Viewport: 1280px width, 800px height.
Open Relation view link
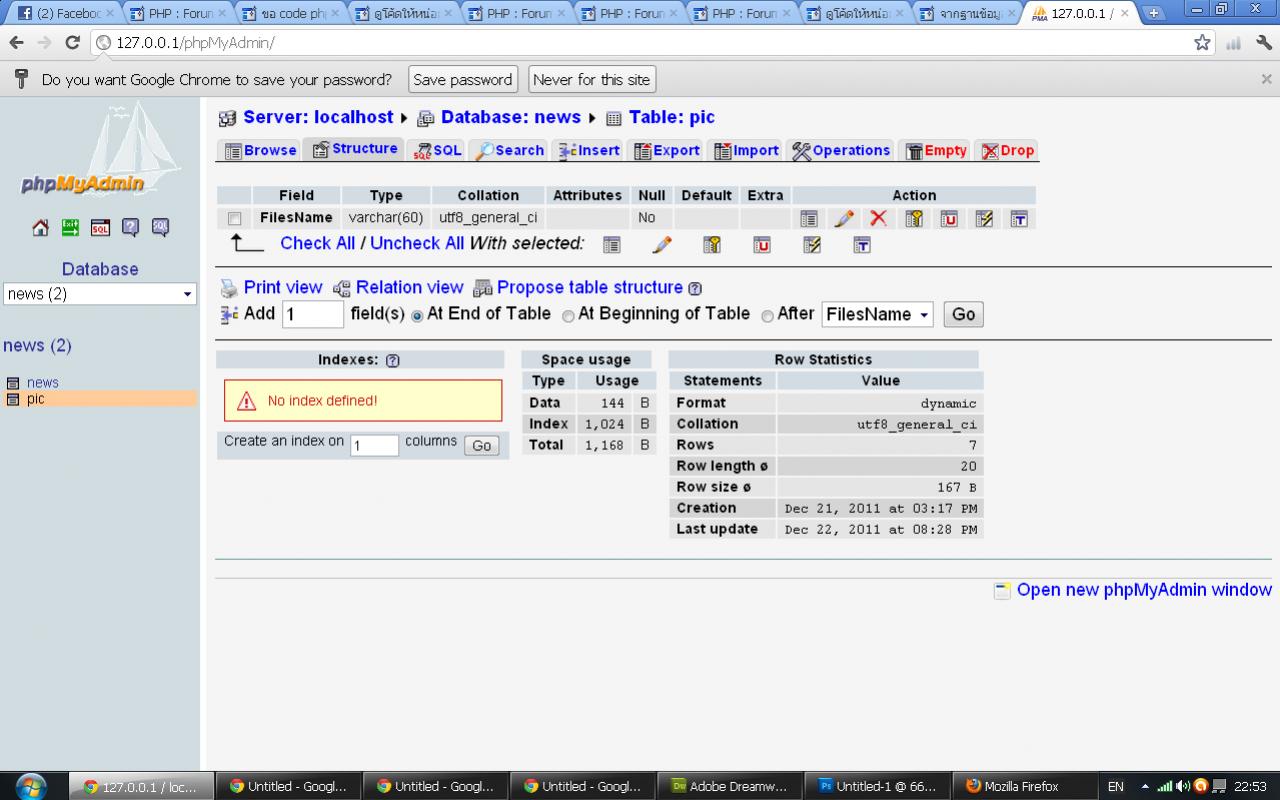(x=410, y=287)
